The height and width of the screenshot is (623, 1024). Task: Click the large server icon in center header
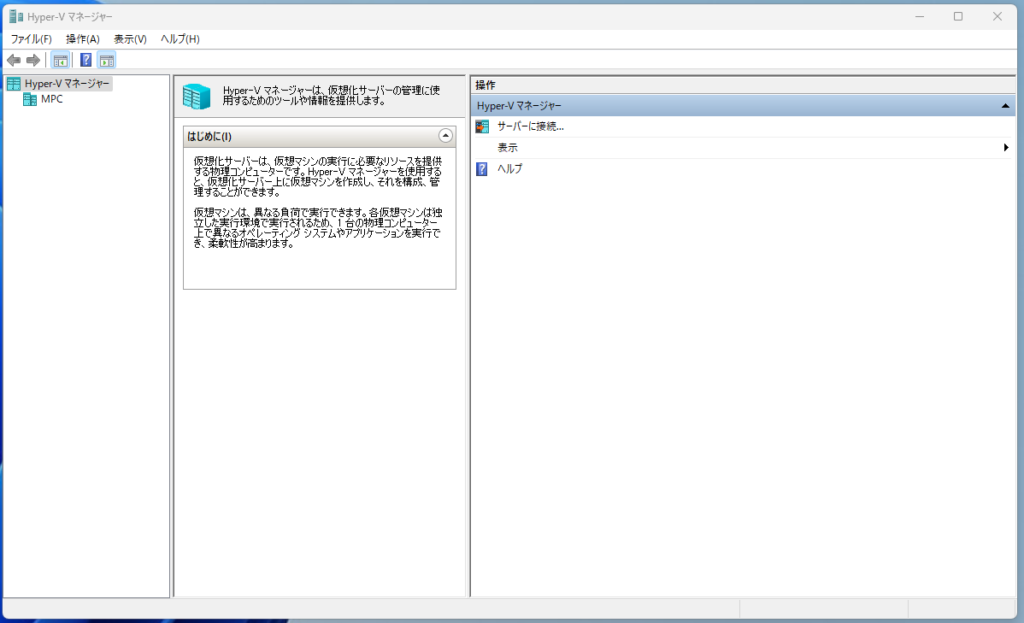[x=197, y=97]
